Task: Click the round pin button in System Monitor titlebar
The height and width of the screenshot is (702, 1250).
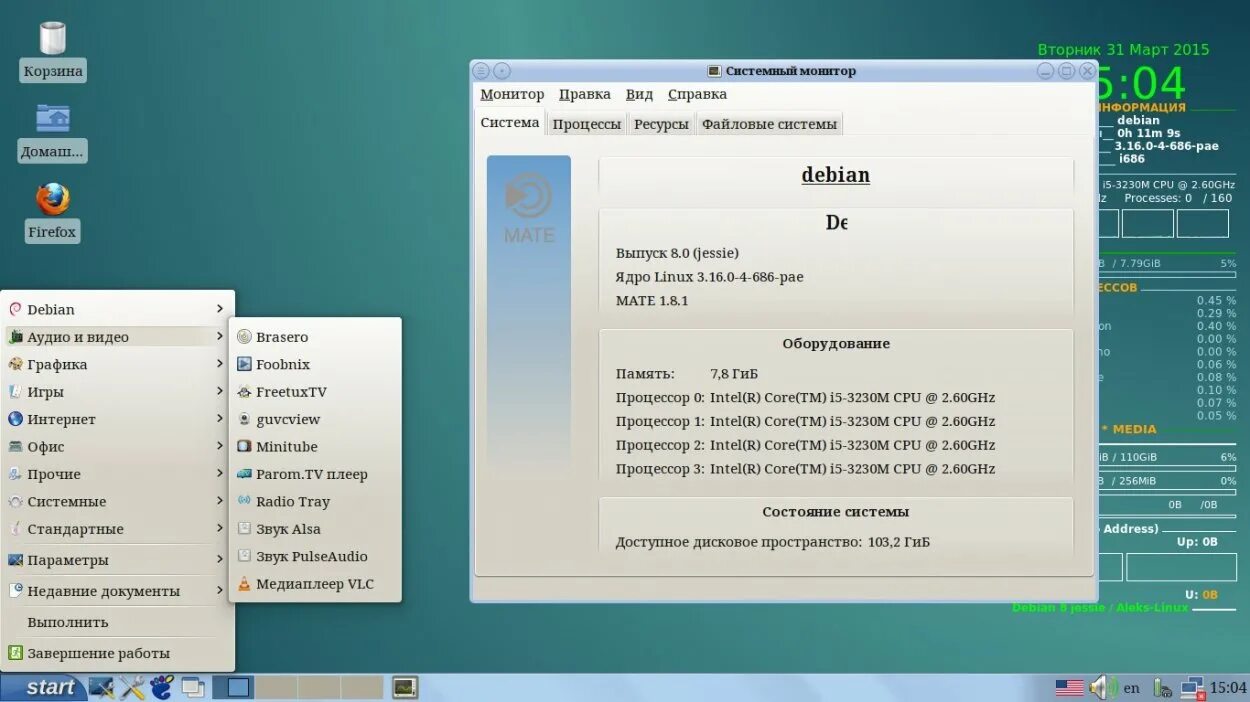Action: pos(502,71)
